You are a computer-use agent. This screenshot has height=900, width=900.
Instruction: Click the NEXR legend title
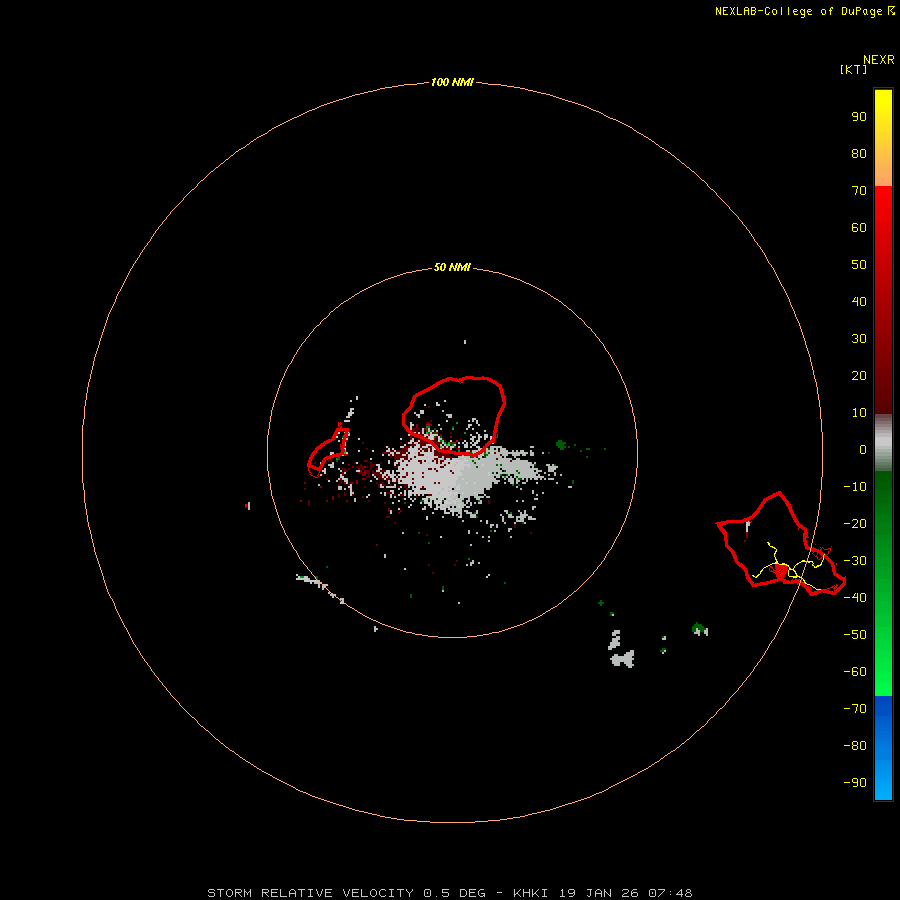(879, 60)
